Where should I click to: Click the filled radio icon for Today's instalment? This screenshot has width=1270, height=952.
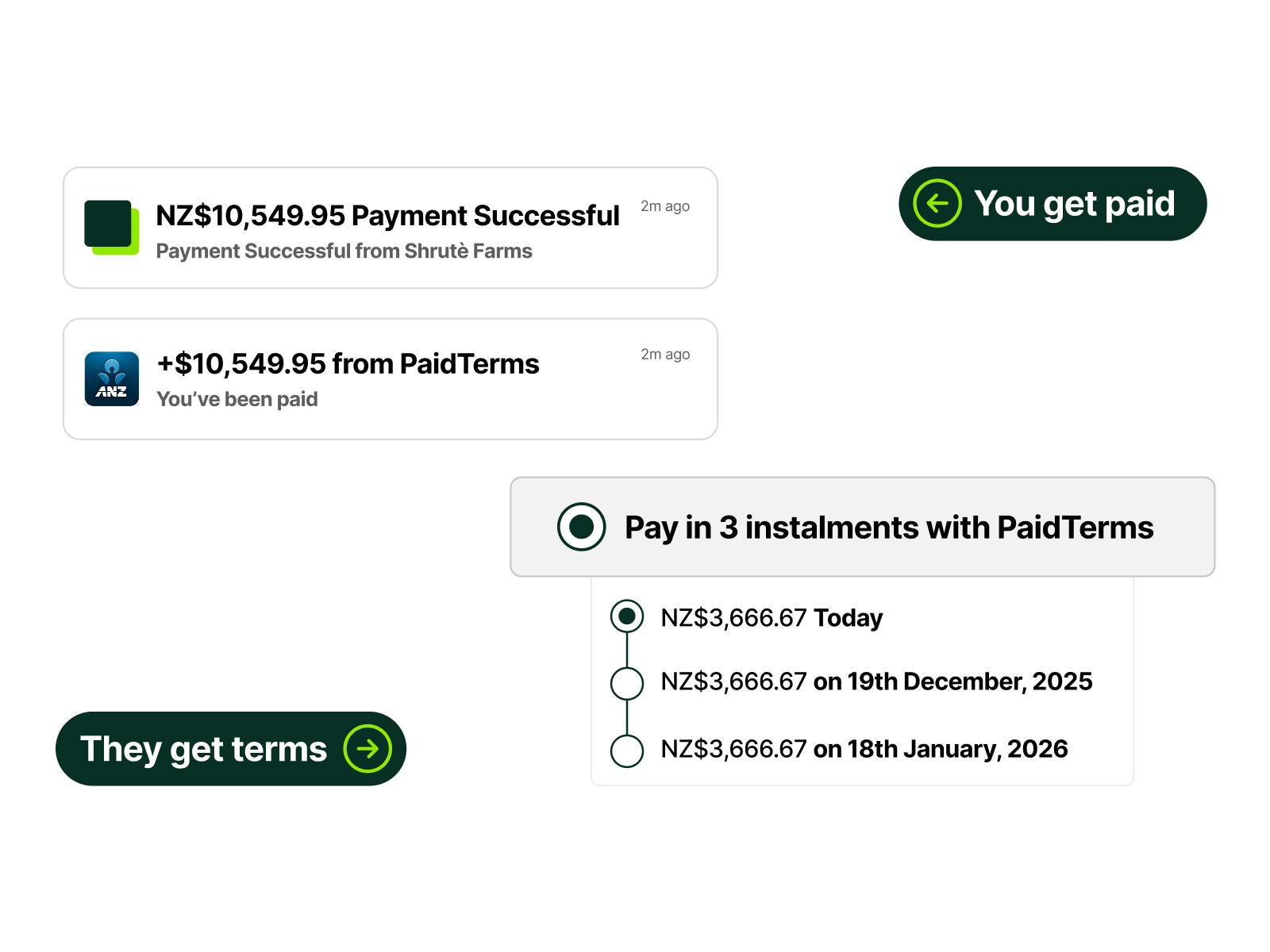[628, 616]
